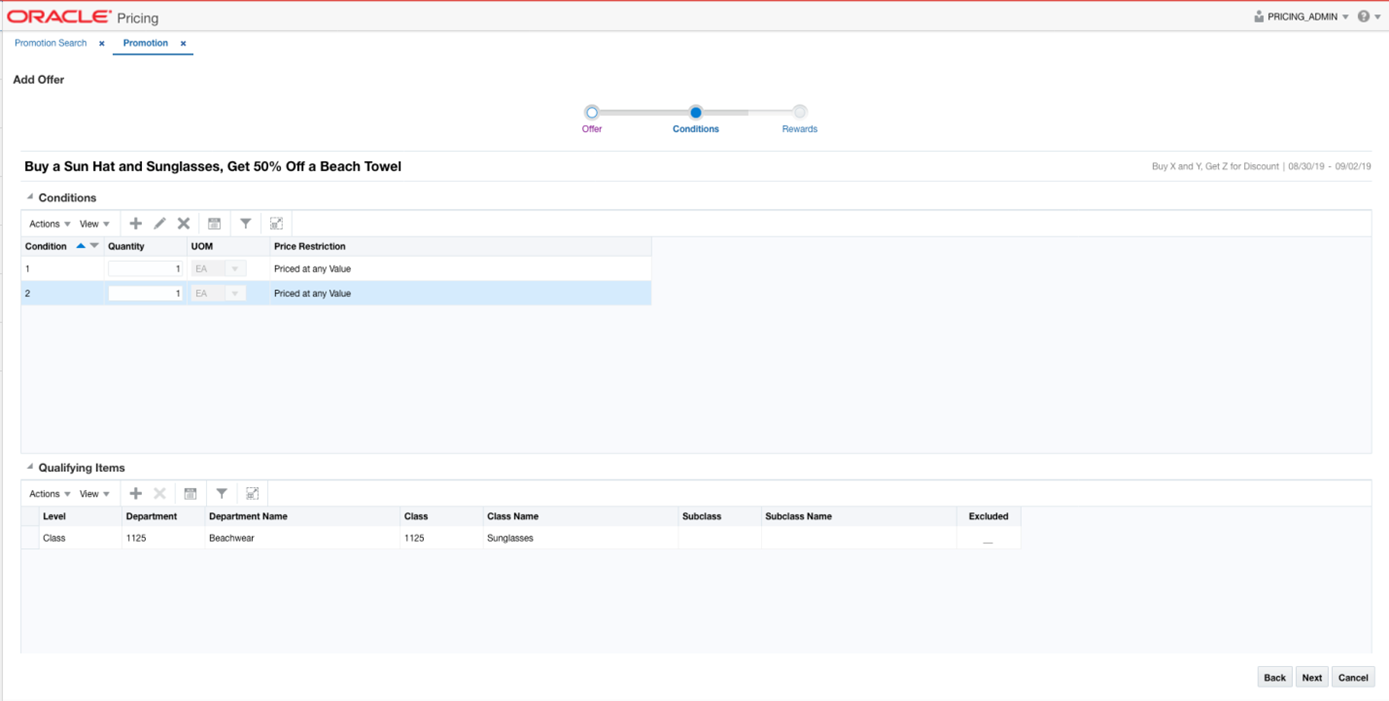Detach the Conditions table
Screen dimensions: 1389x701
pos(276,224)
